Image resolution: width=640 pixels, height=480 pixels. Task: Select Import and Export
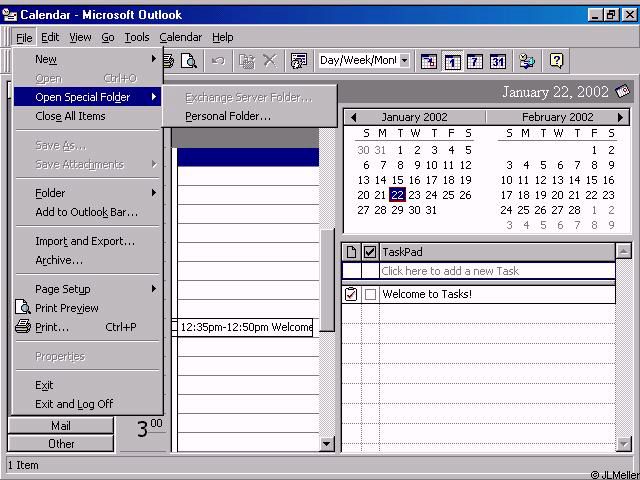click(x=87, y=241)
